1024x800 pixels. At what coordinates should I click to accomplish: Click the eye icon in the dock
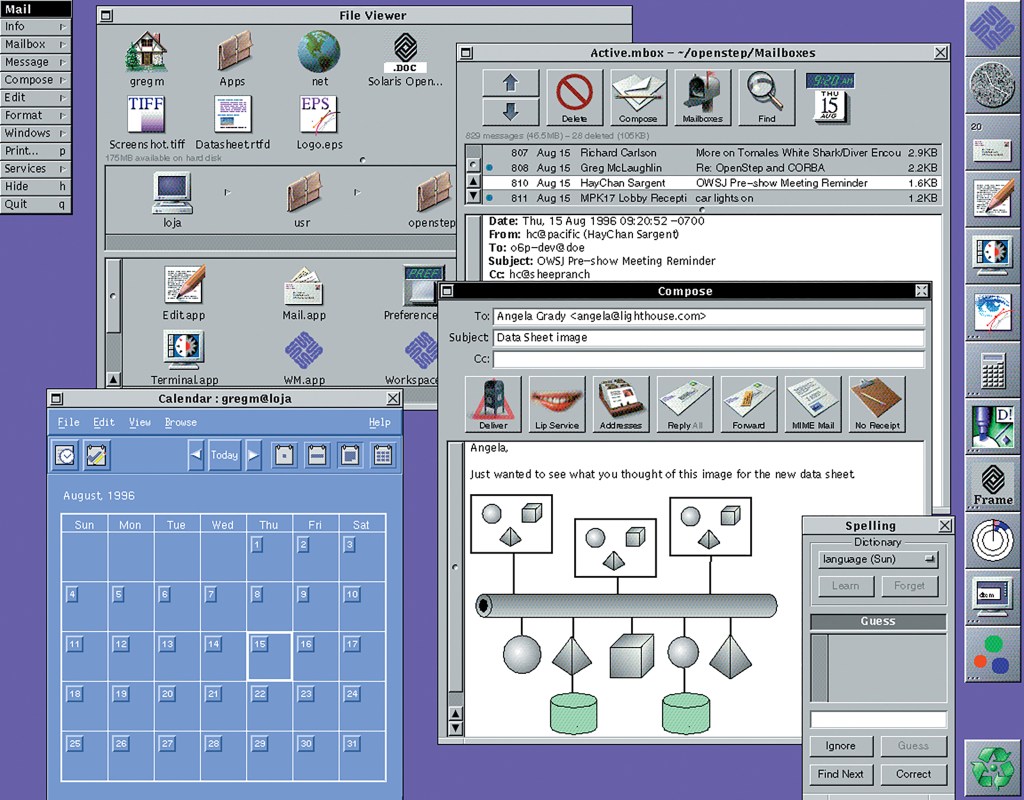point(993,312)
